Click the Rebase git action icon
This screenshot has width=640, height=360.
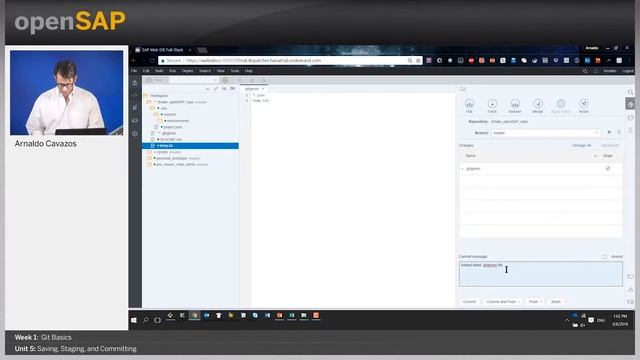515,104
